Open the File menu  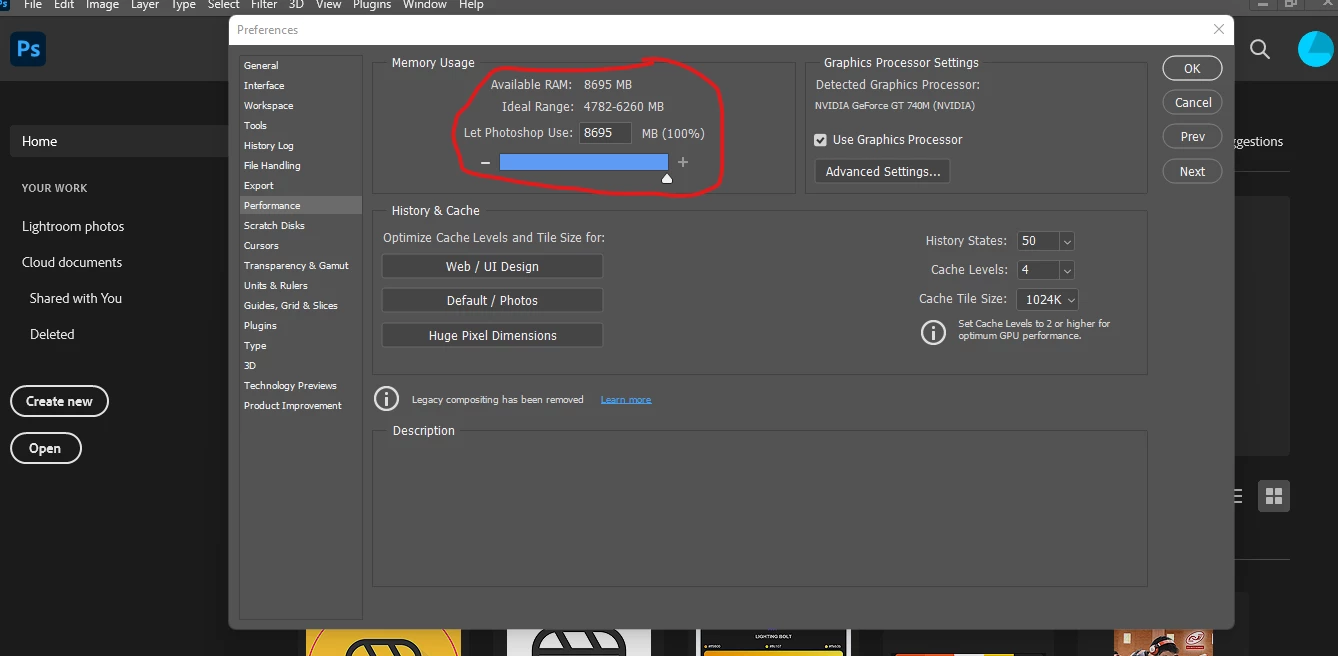pyautogui.click(x=33, y=5)
